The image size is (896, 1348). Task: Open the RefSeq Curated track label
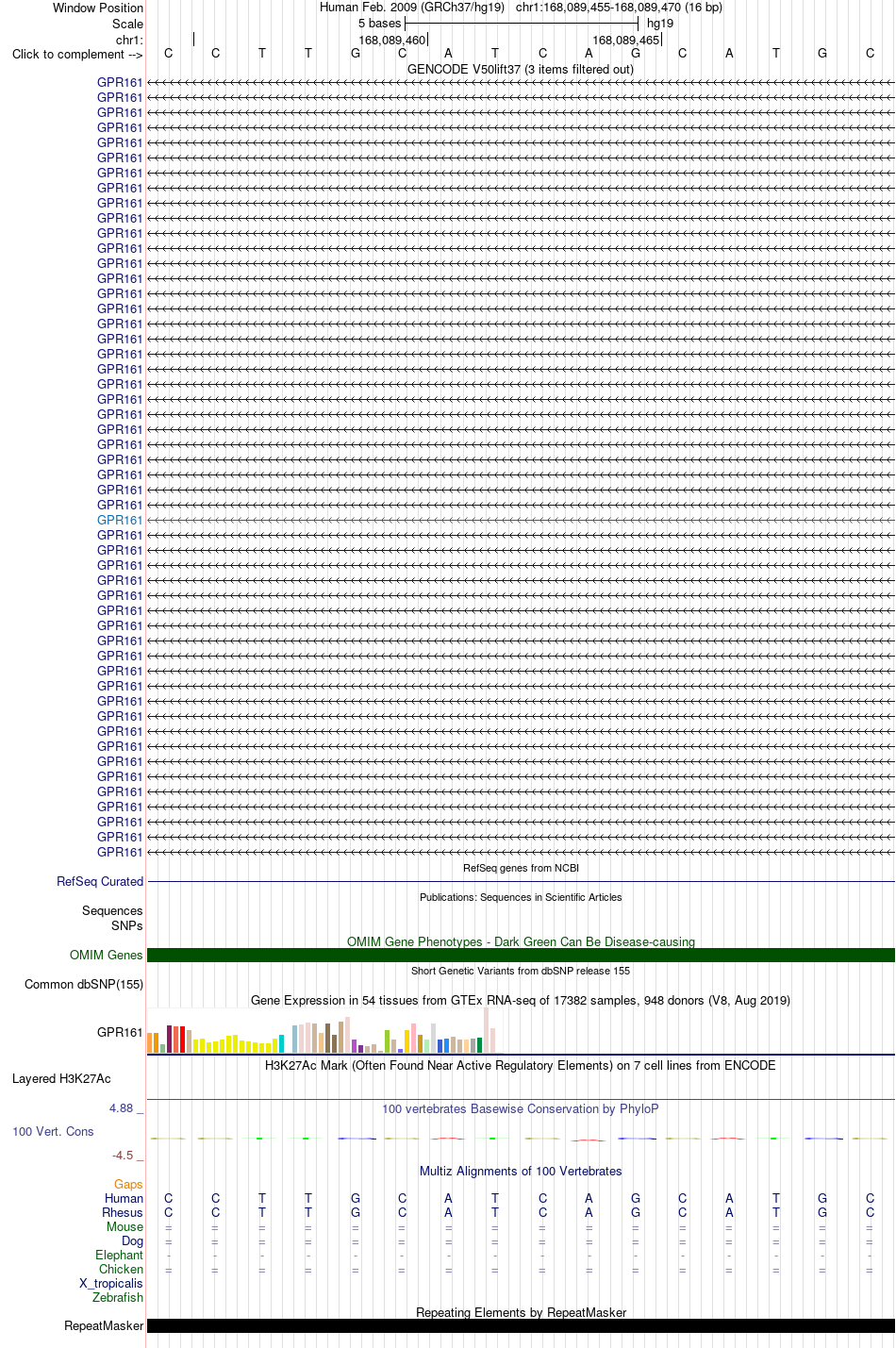tap(100, 881)
